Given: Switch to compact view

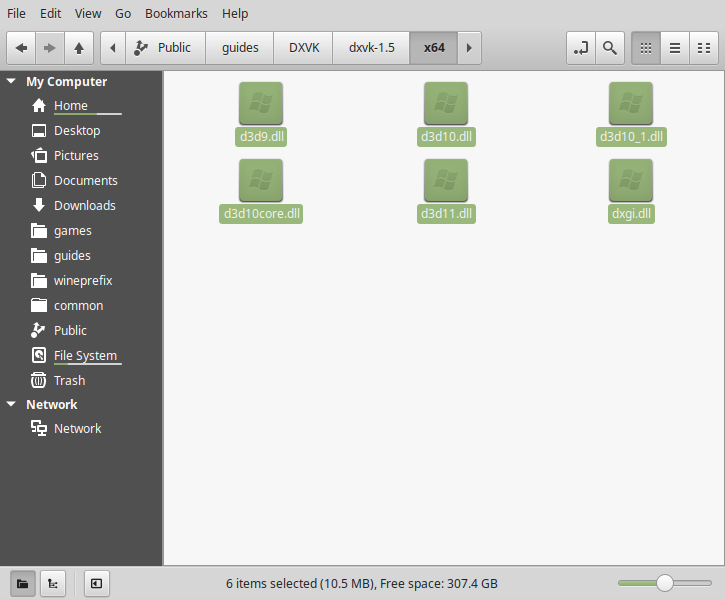Looking at the screenshot, I should 704,48.
